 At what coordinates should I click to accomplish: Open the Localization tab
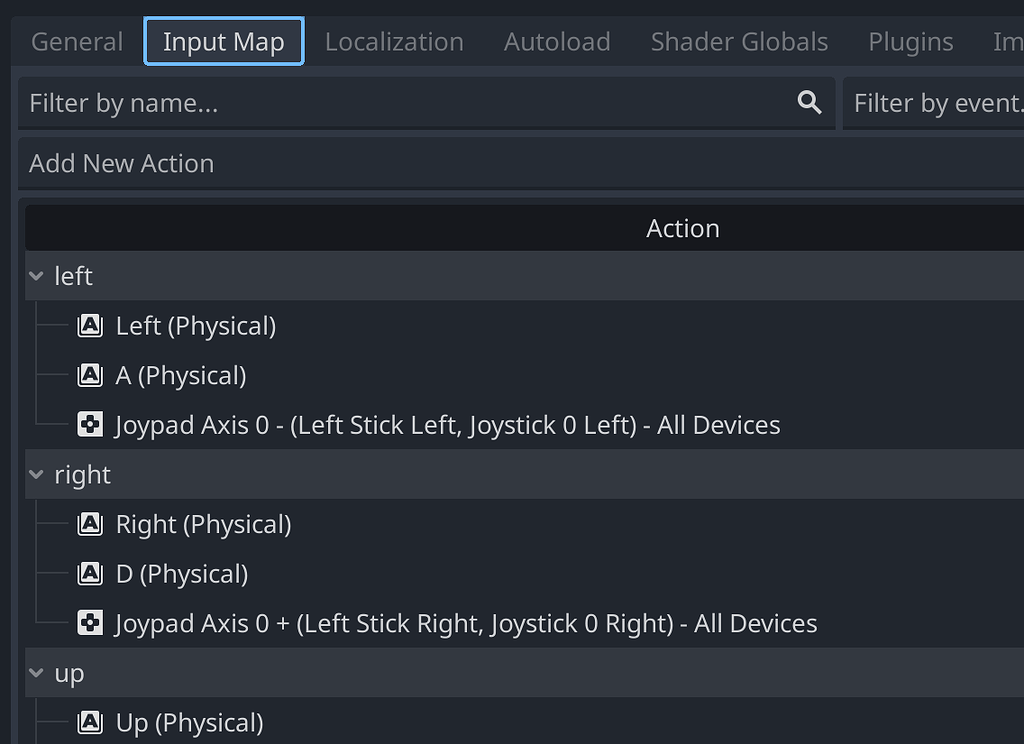(394, 42)
